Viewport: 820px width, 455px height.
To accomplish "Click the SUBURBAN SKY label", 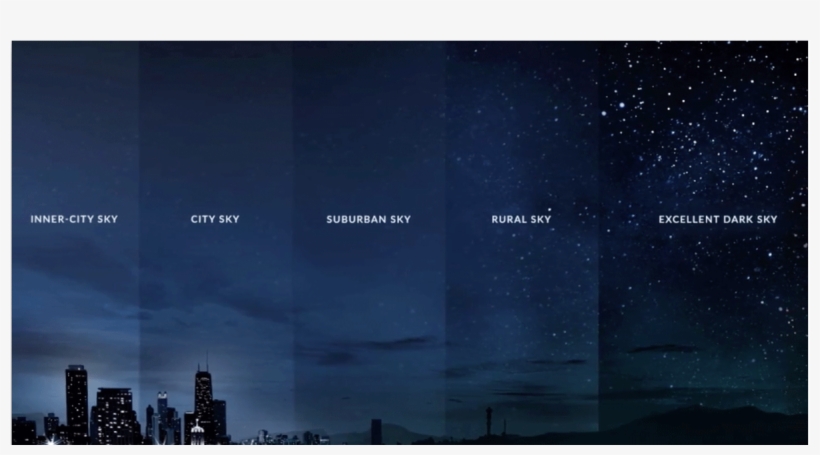I will 368,219.
